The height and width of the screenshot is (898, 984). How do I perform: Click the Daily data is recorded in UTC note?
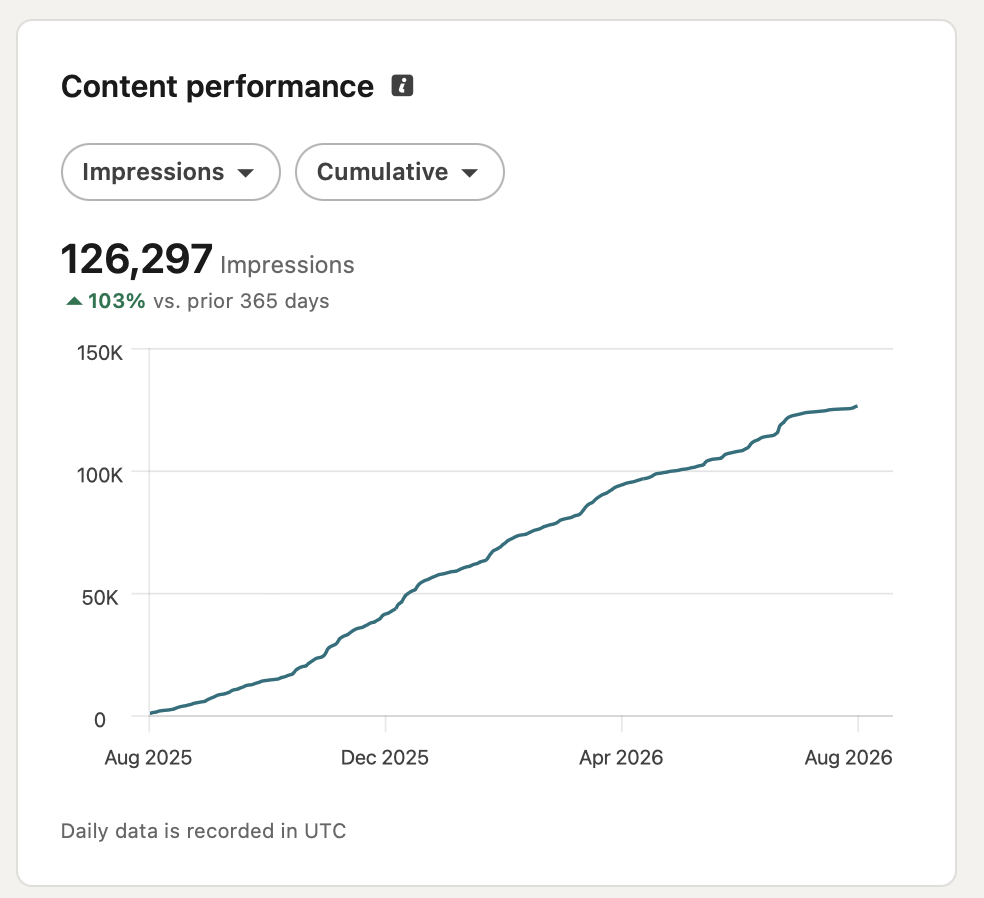tap(203, 831)
